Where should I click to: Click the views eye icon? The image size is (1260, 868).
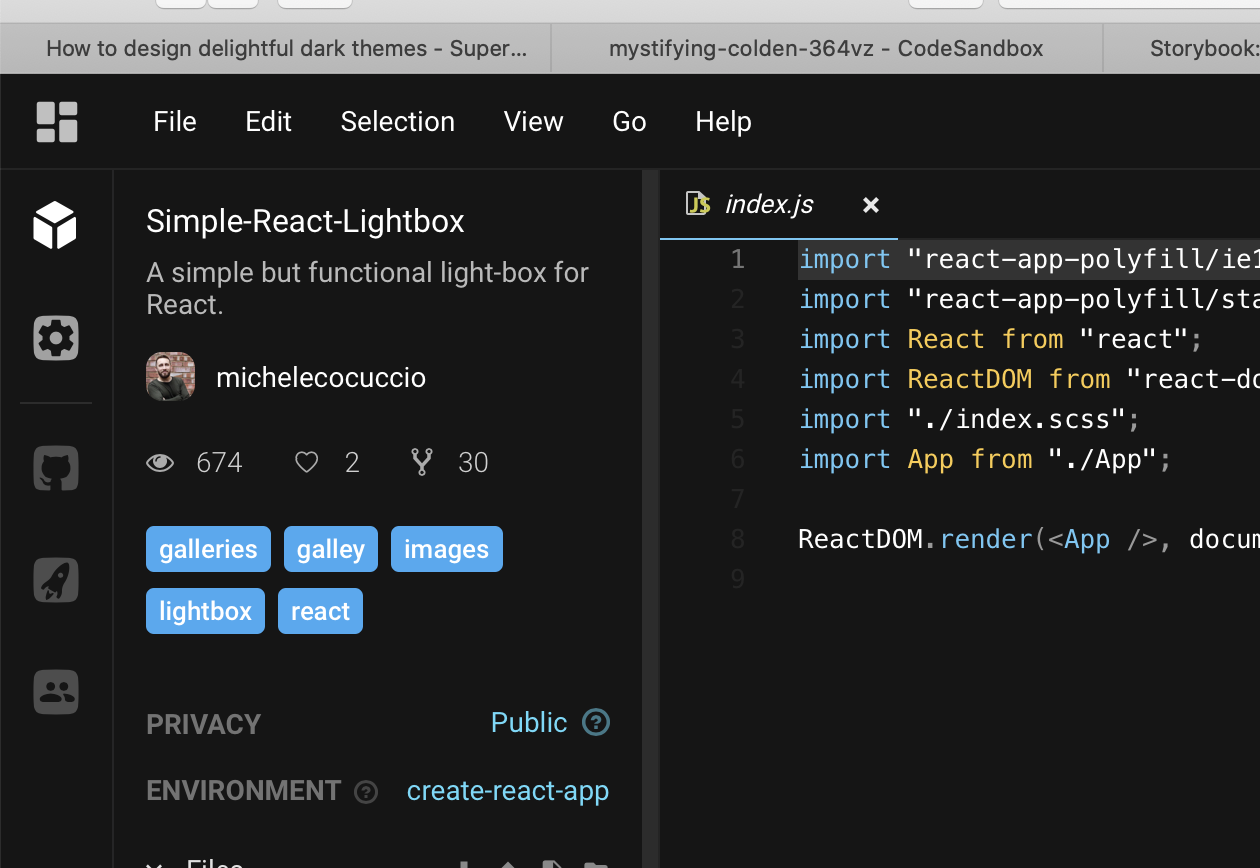160,462
